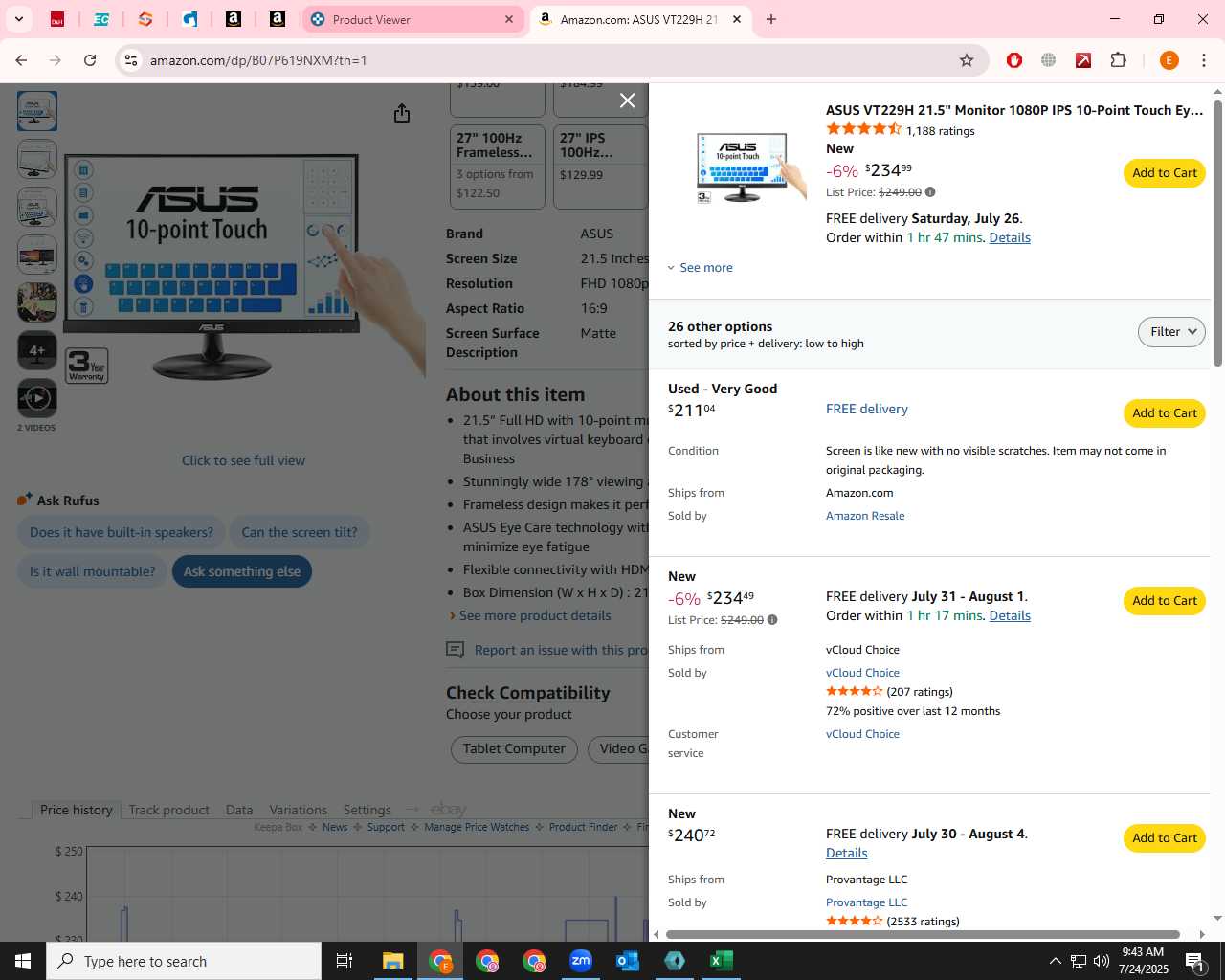Open Details link for Provantage delivery
Screen dimensions: 1225x980
(847, 853)
